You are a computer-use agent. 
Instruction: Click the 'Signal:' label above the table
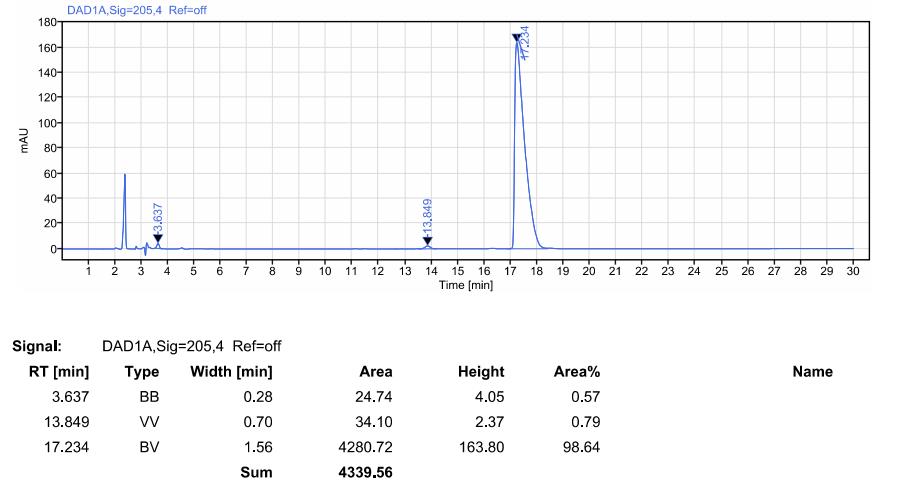[37, 346]
